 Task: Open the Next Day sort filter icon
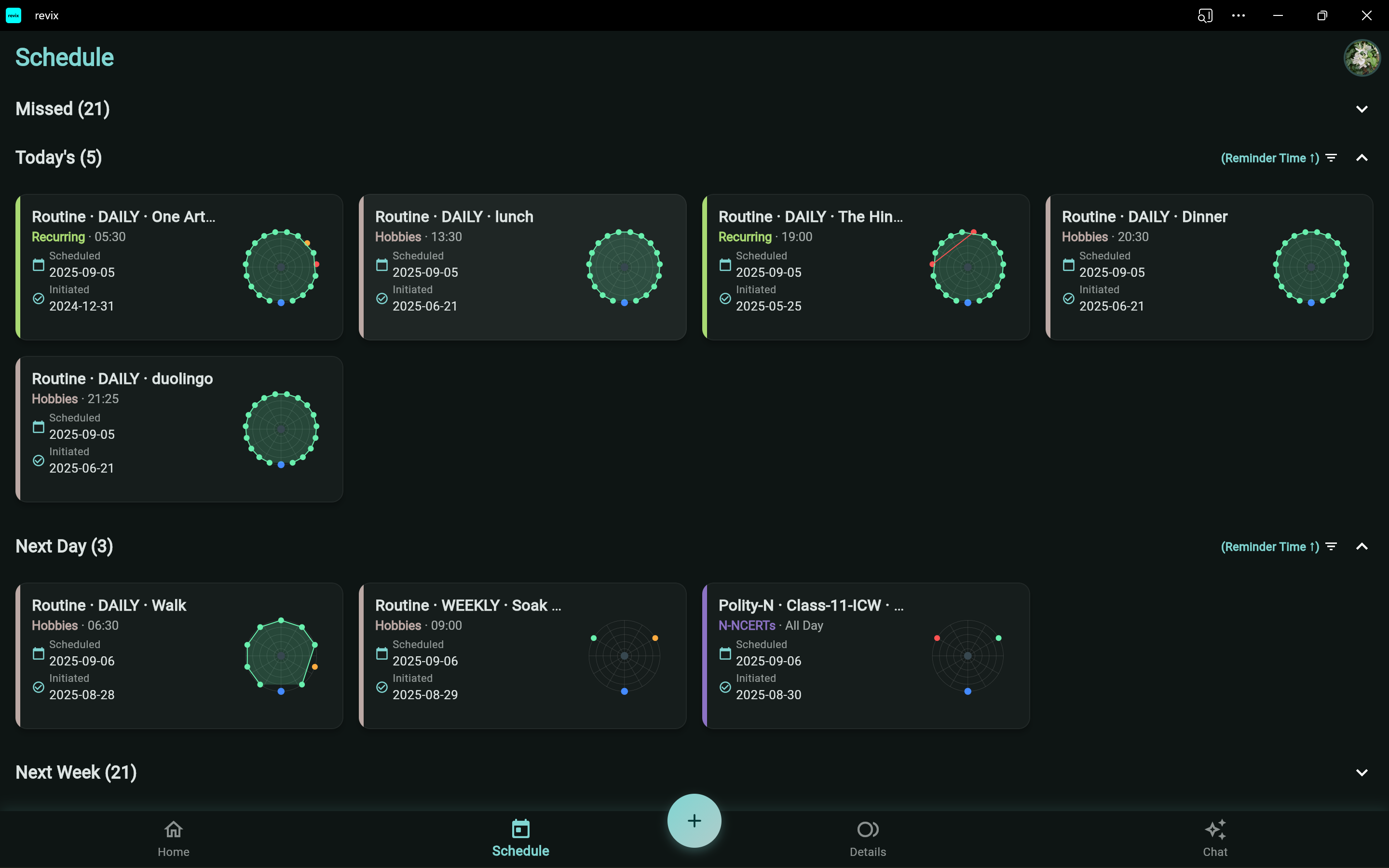click(x=1332, y=546)
